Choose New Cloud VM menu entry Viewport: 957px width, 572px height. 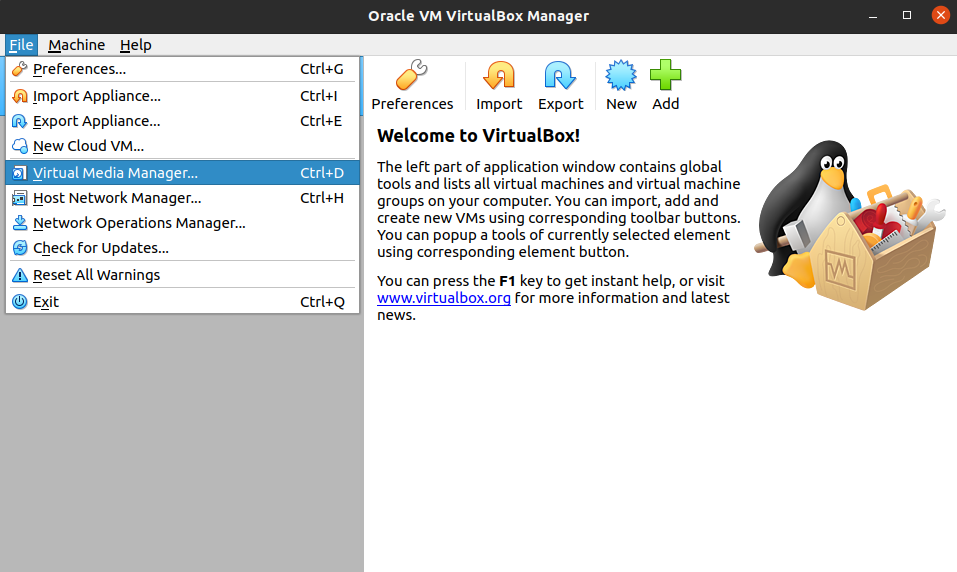182,146
